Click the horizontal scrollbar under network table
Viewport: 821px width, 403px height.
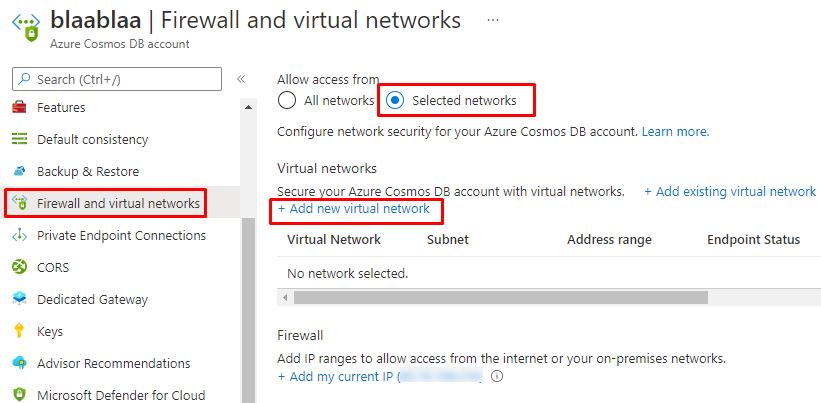point(500,297)
